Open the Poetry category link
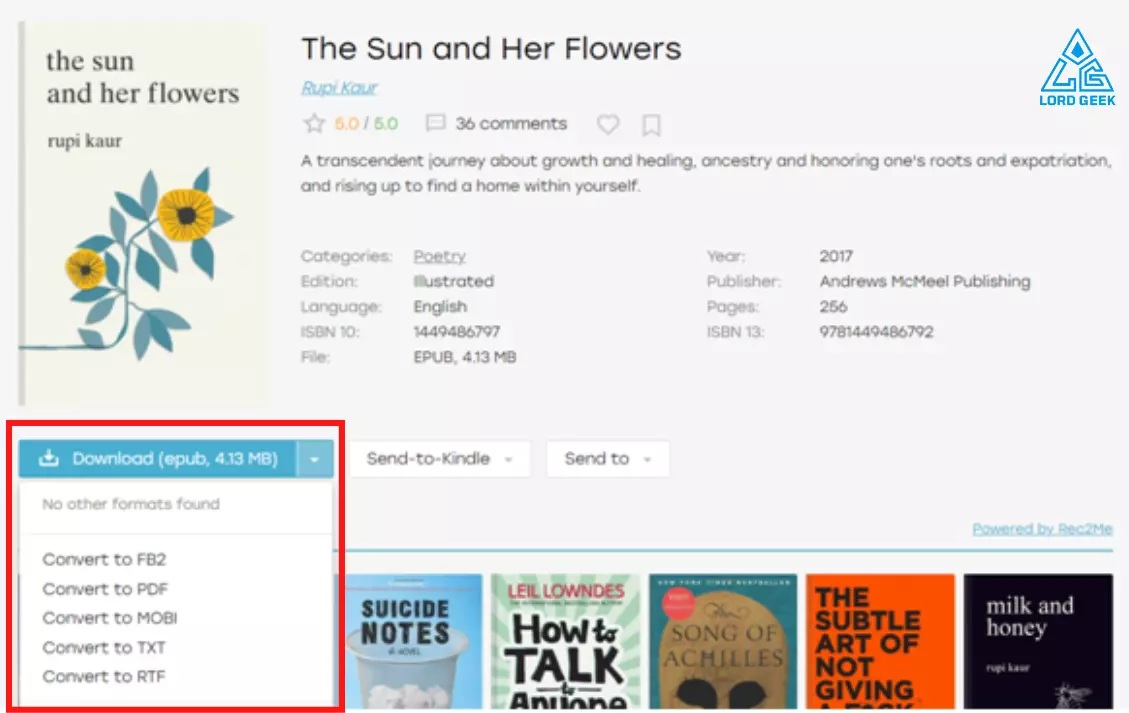Screen dimensions: 1129x713 (x=439, y=256)
